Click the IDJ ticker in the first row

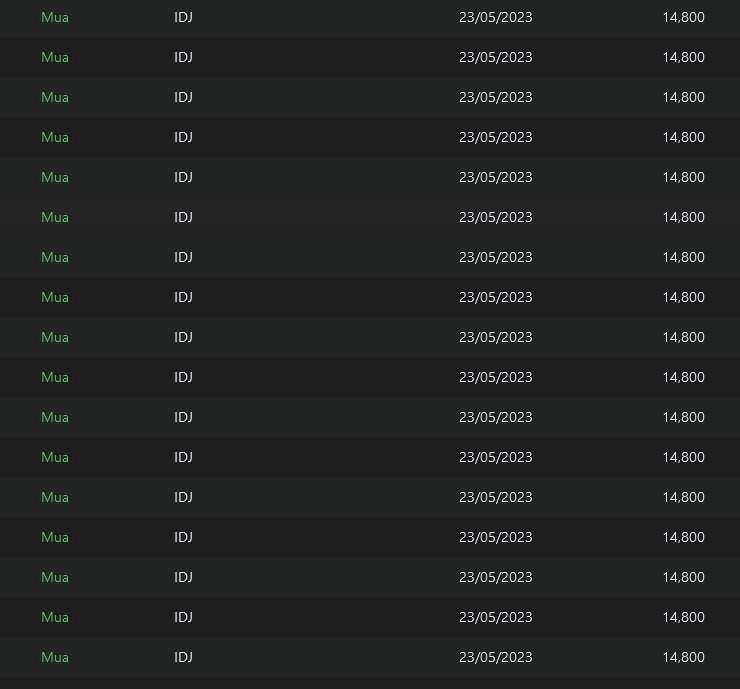(183, 17)
